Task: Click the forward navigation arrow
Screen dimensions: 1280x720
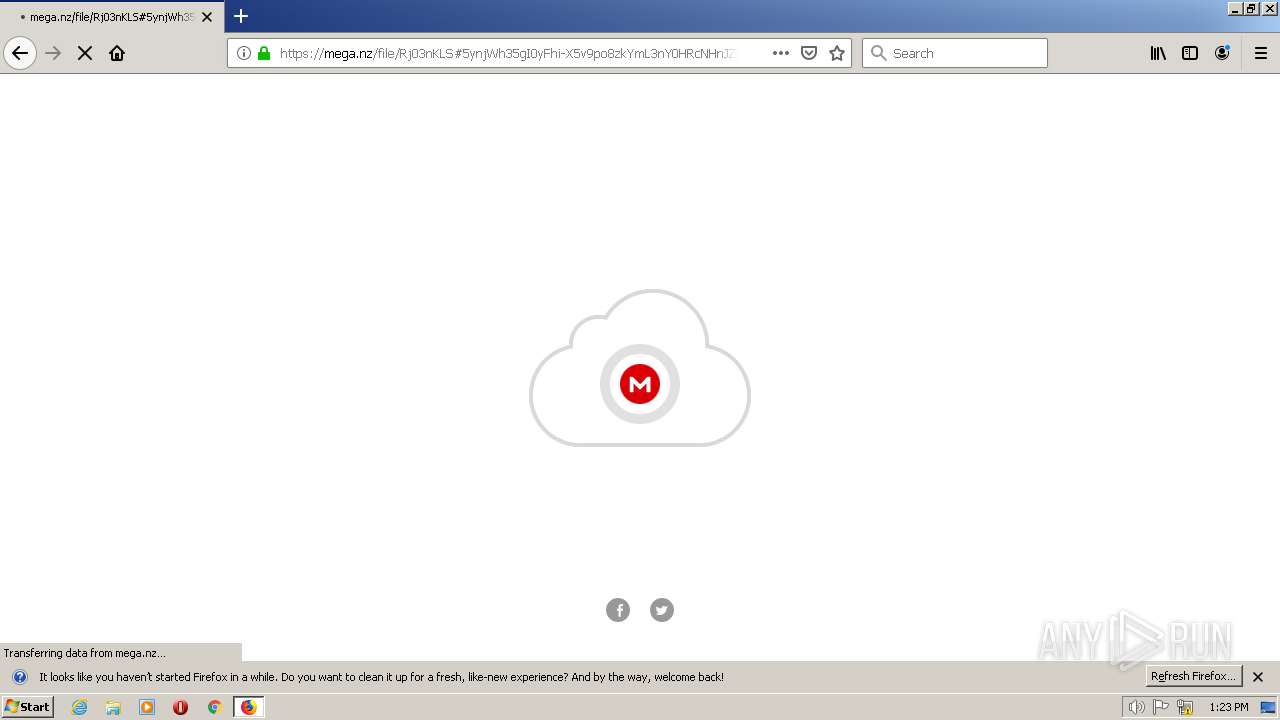Action: tap(53, 53)
